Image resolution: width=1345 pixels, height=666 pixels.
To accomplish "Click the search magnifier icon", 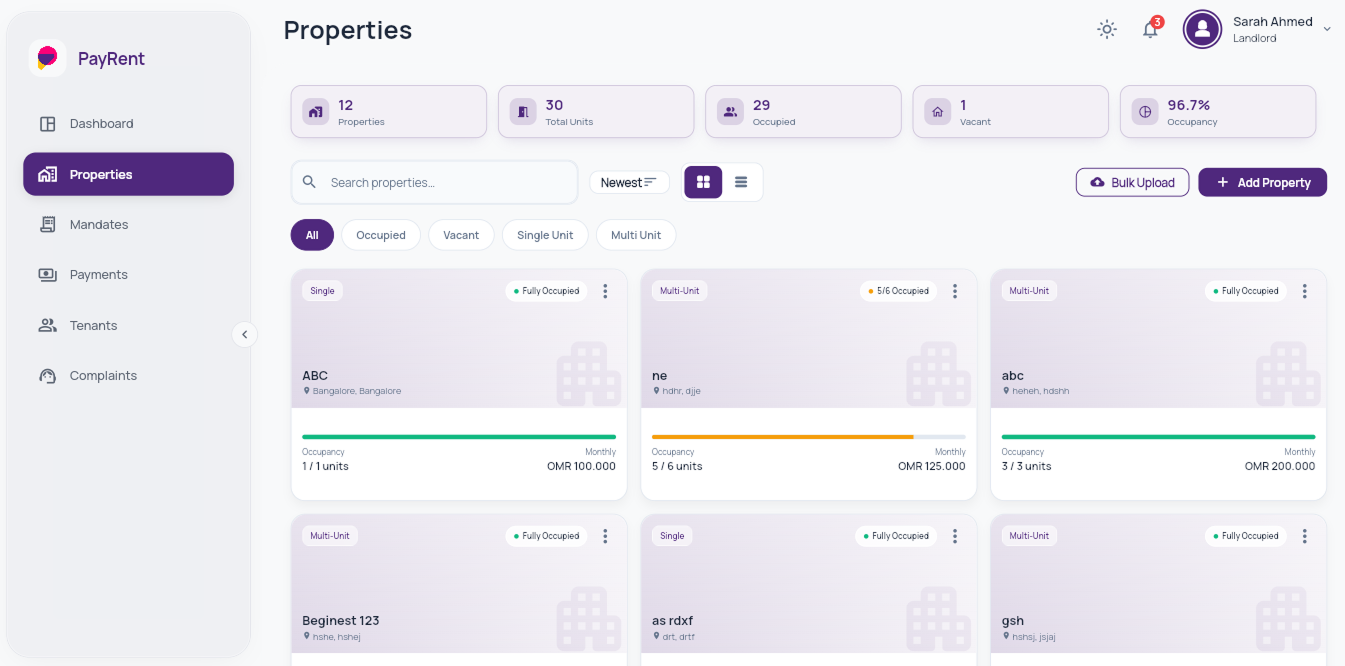I will pyautogui.click(x=310, y=182).
